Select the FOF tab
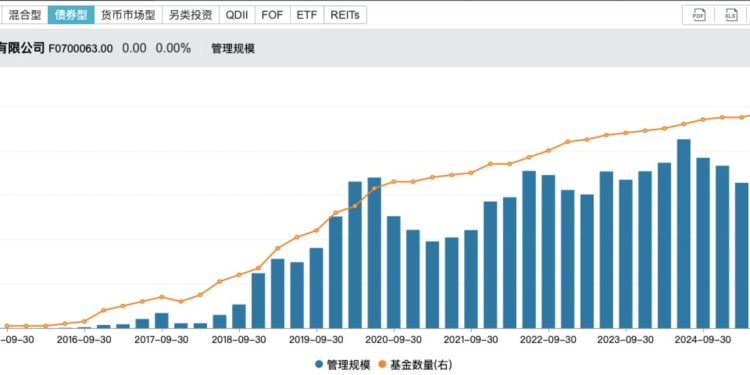750x375 pixels. point(273,15)
